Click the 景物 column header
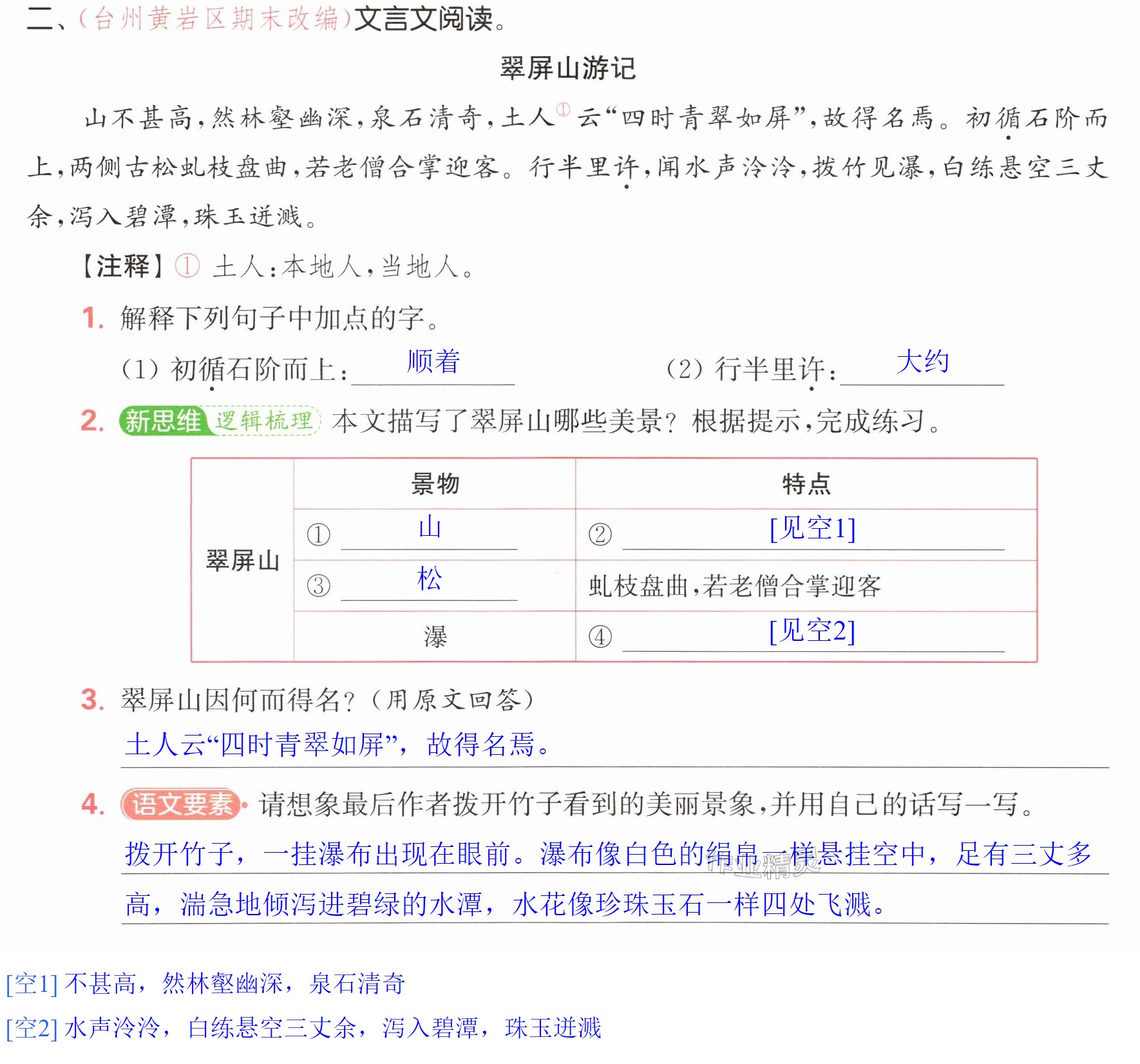The height and width of the screenshot is (1064, 1140). pyautogui.click(x=435, y=484)
